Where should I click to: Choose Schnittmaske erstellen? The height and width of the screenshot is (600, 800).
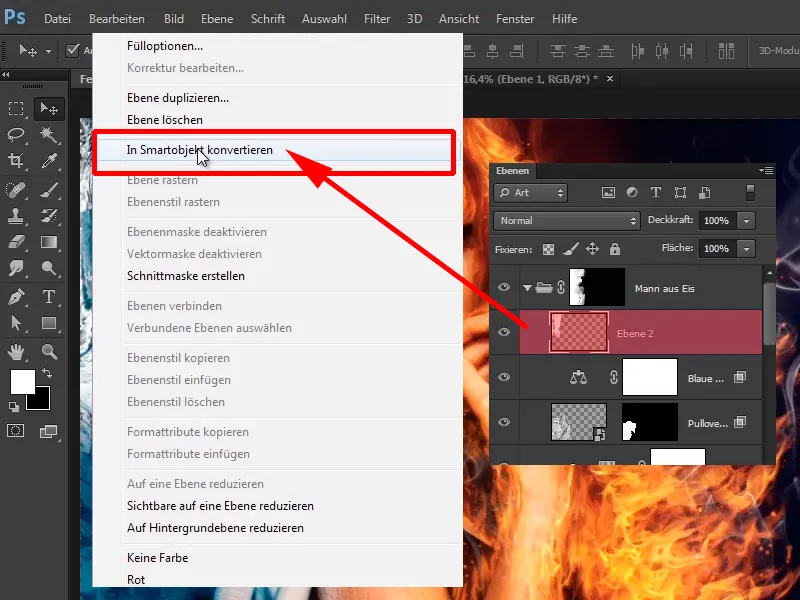186,276
